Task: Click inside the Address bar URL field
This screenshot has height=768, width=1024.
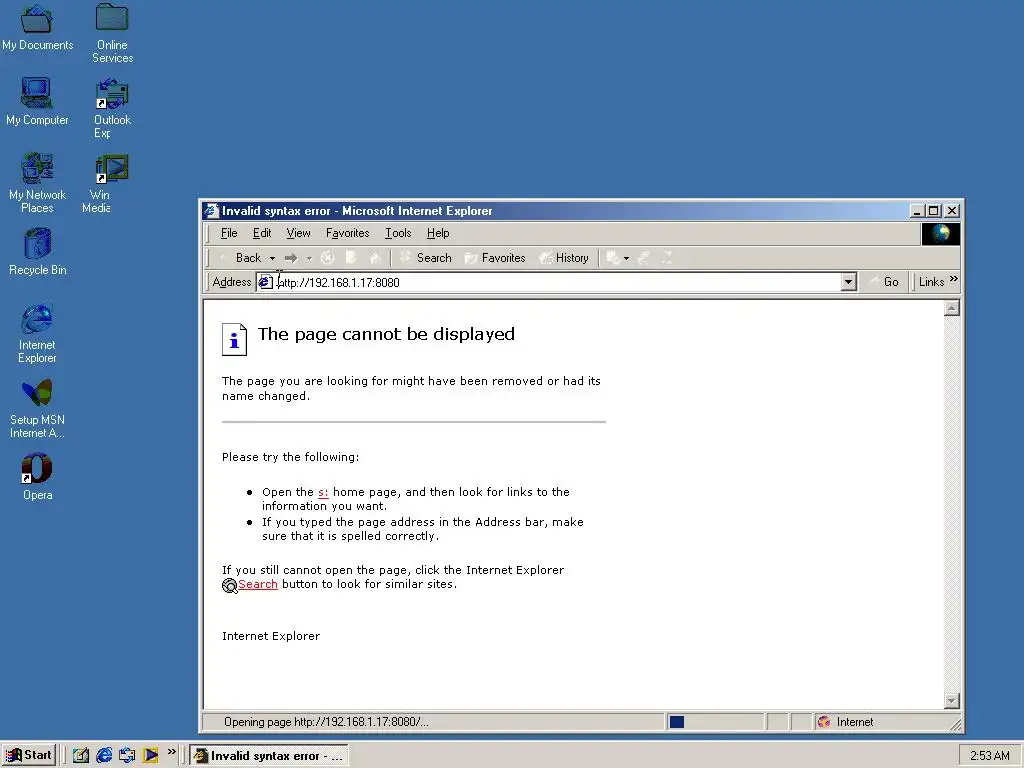Action: [558, 282]
